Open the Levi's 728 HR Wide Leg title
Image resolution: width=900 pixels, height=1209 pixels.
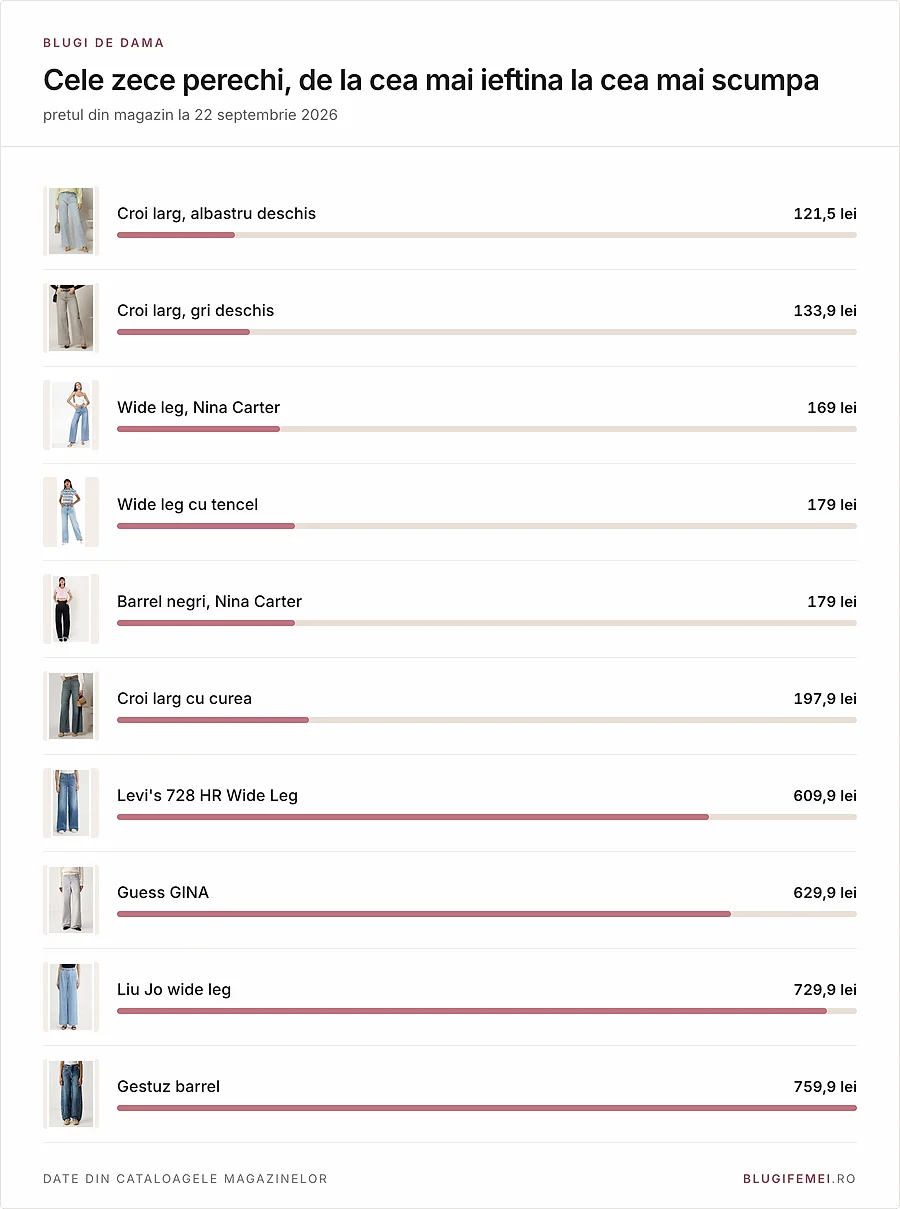(207, 795)
